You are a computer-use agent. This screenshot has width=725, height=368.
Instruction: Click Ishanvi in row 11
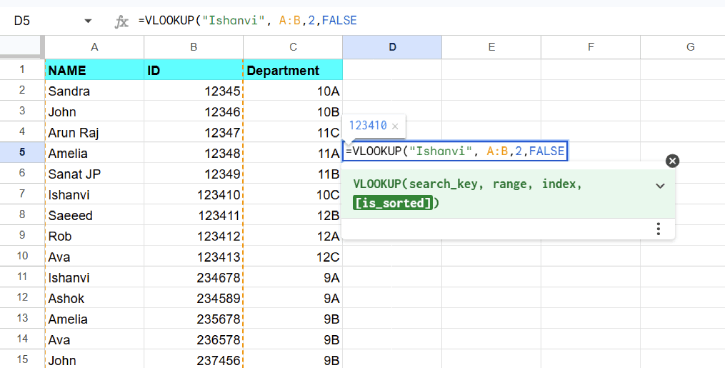tap(94, 277)
